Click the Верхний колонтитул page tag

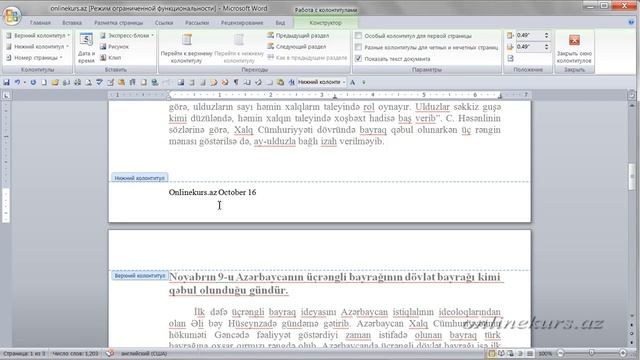[140, 276]
